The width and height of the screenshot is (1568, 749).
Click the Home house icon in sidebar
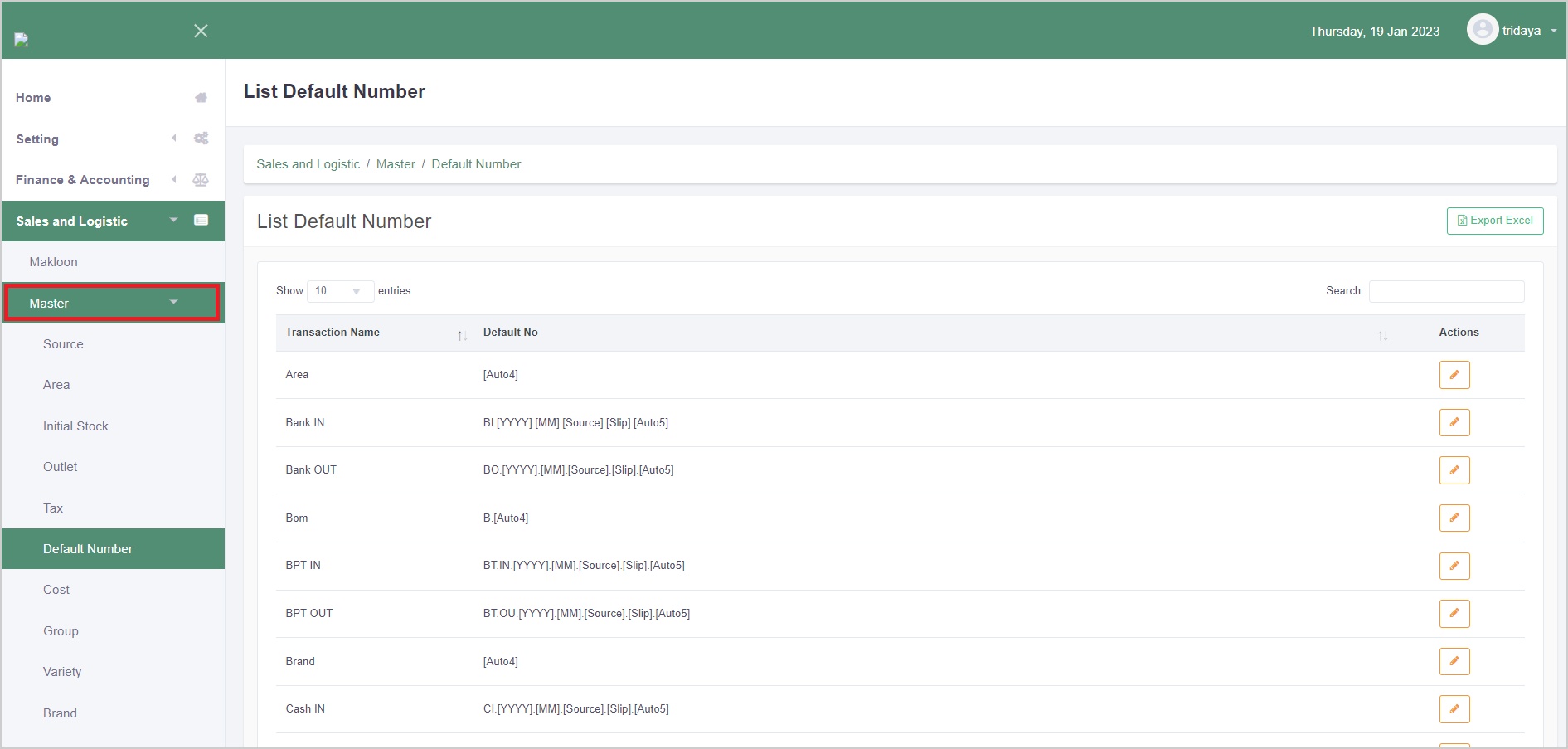click(x=201, y=98)
